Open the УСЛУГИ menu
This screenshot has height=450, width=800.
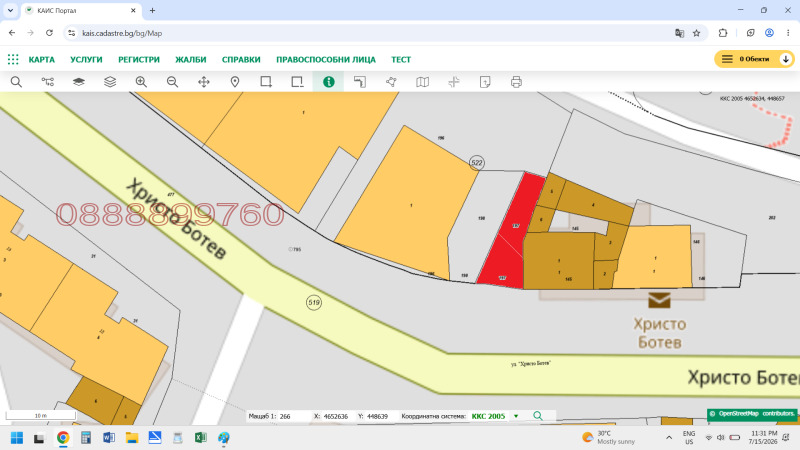click(x=86, y=59)
